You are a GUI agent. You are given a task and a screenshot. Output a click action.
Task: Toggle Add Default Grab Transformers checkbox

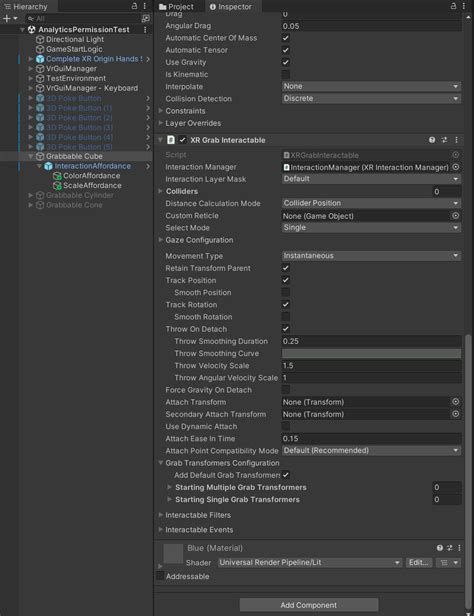[285, 475]
